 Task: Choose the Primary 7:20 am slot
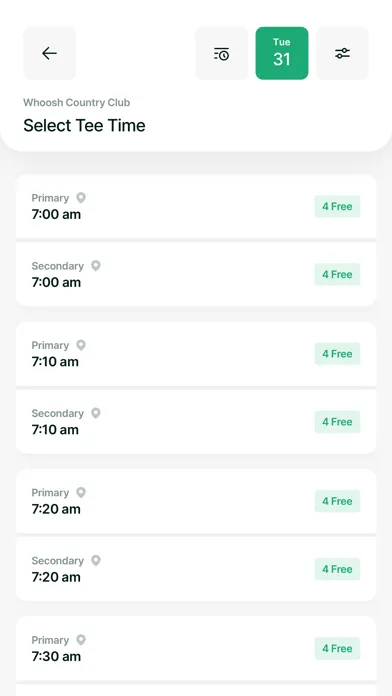point(196,501)
